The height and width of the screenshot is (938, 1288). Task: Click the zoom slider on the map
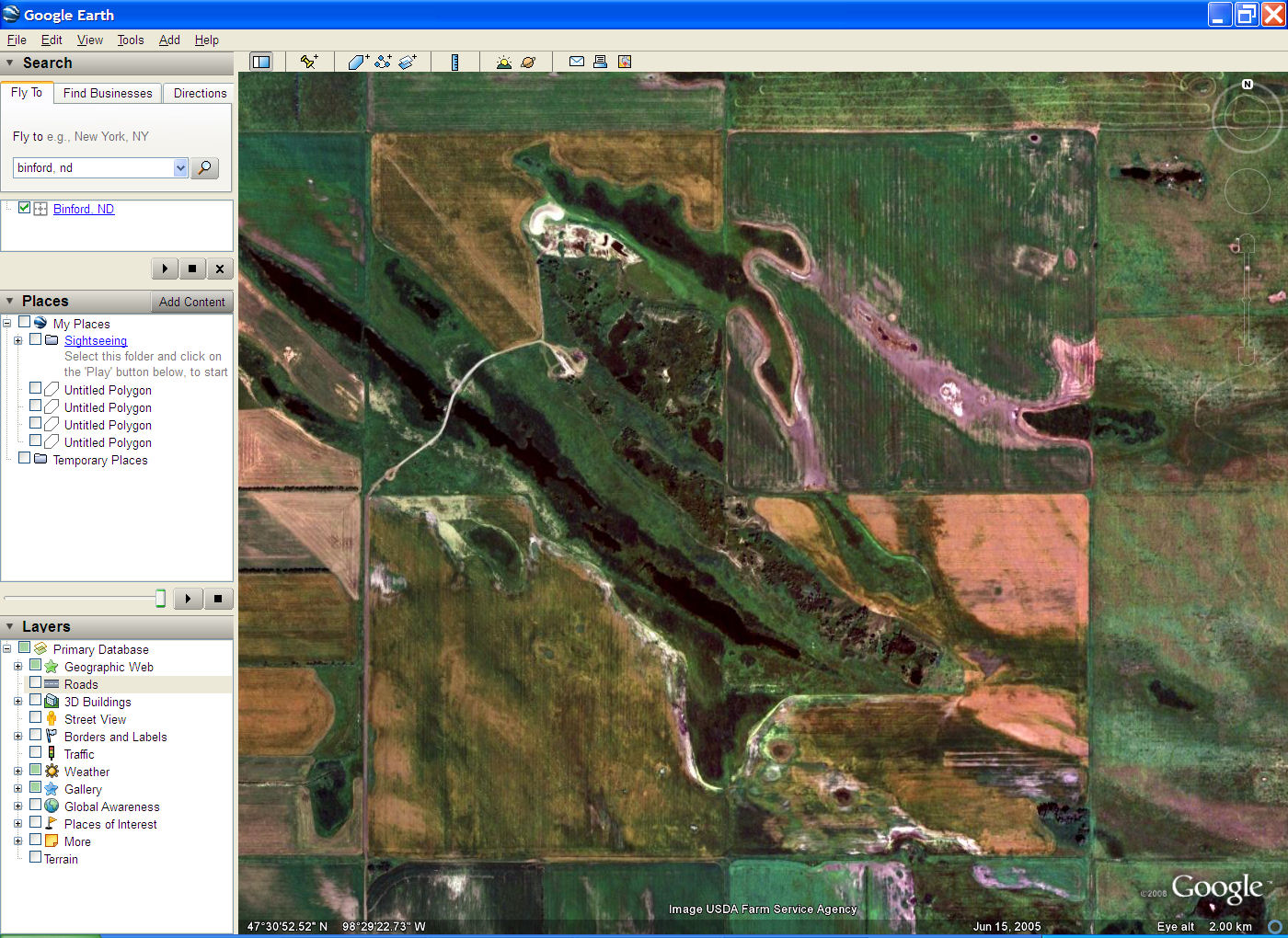coord(1247,299)
